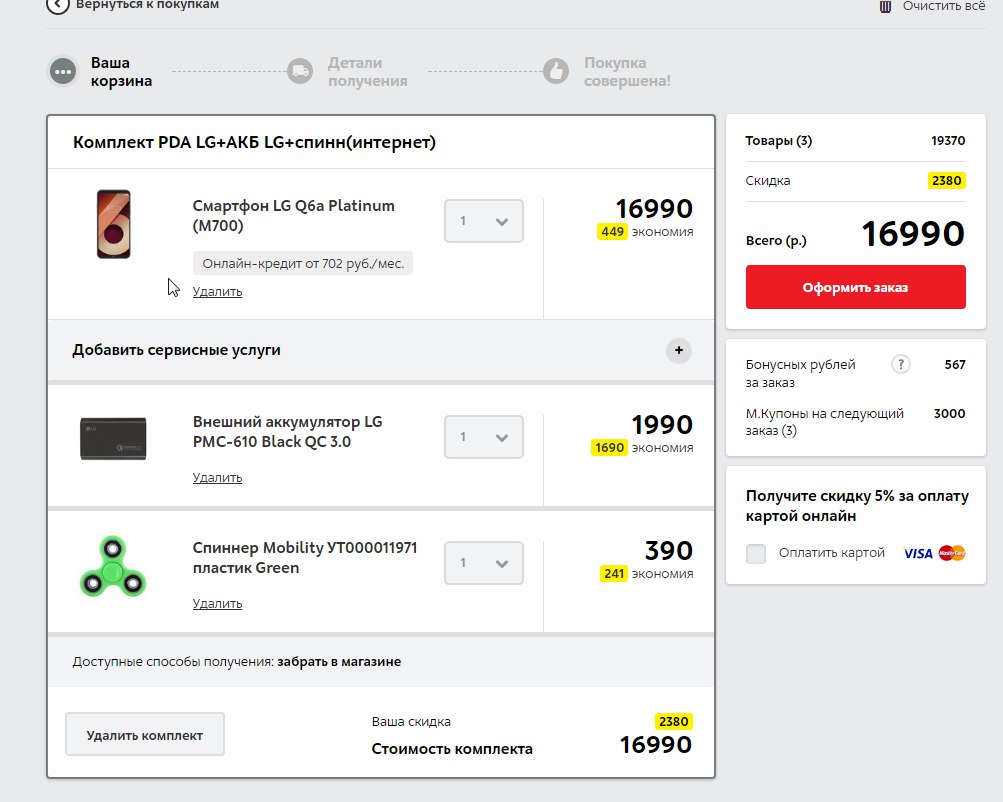
Task: Open Внешний аккумулятор LG PMC-610 title
Action: tap(287, 432)
